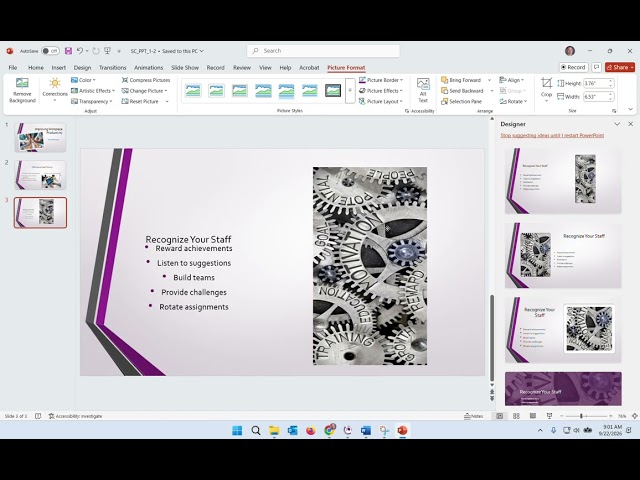Click the Width size field
640x480 pixels.
point(598,97)
